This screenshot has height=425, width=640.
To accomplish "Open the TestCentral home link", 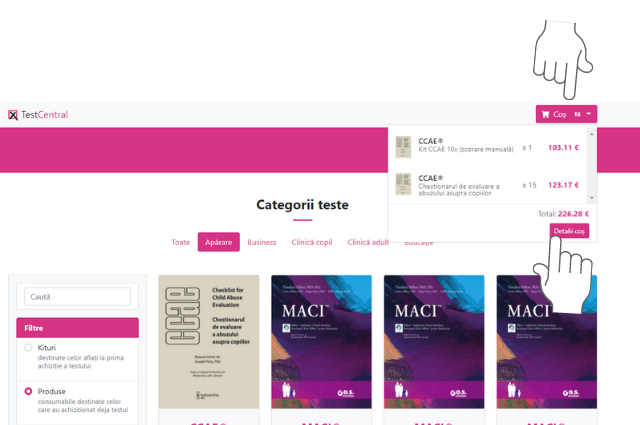I will (x=44, y=115).
